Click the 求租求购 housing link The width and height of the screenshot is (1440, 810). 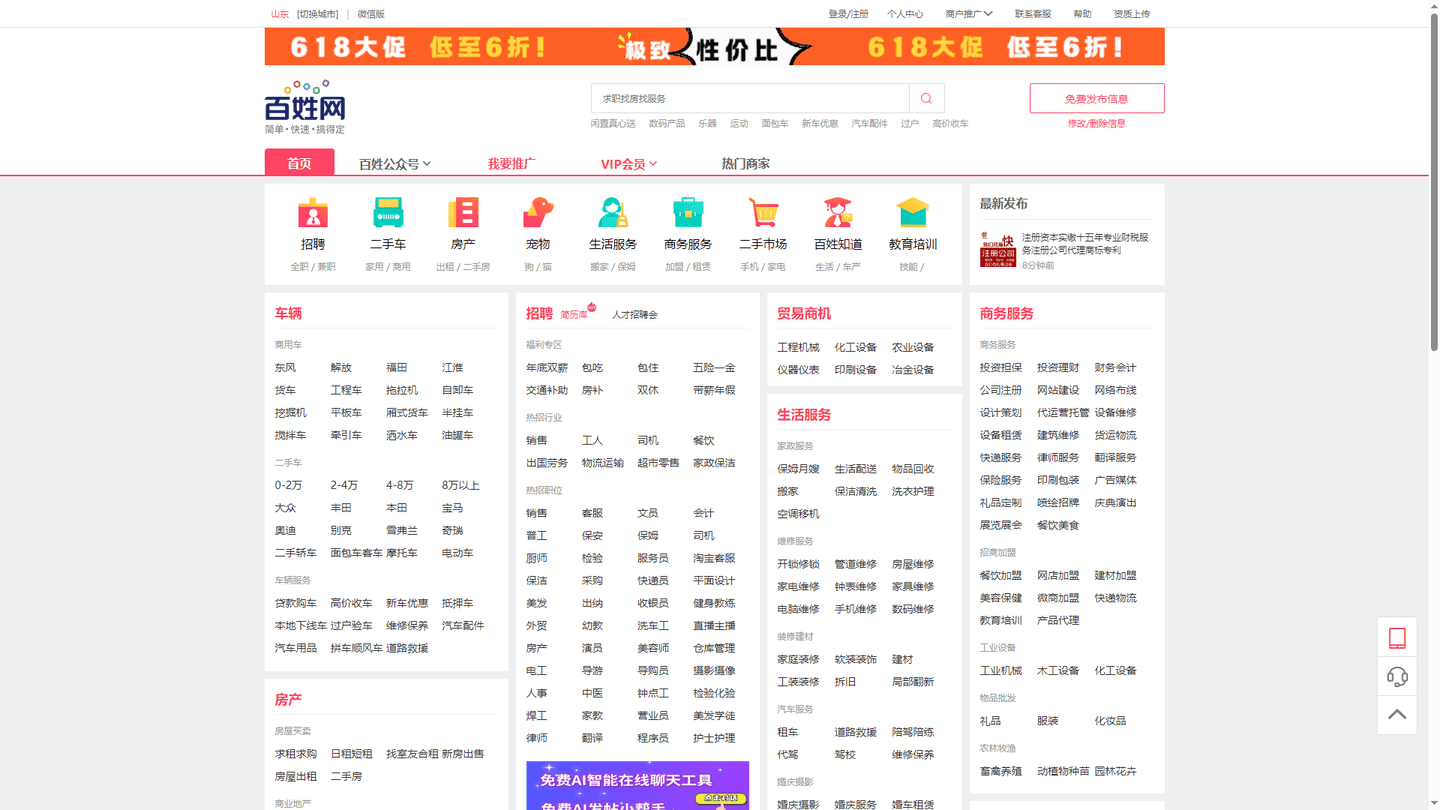pyautogui.click(x=296, y=754)
